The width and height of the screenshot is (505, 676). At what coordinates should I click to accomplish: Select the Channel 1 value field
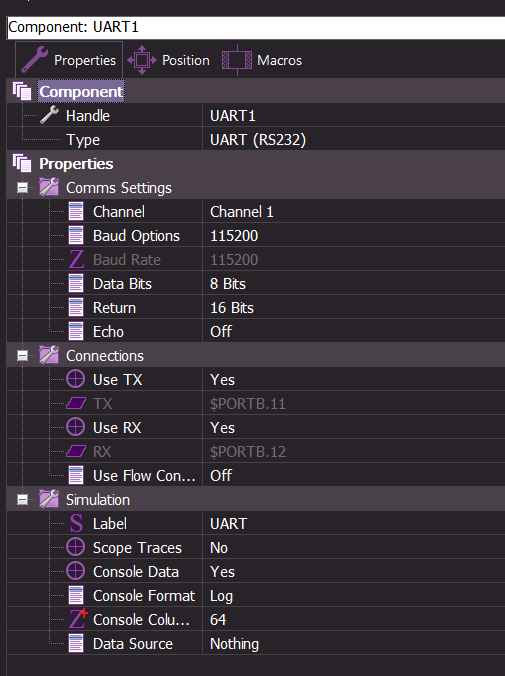click(x=354, y=211)
